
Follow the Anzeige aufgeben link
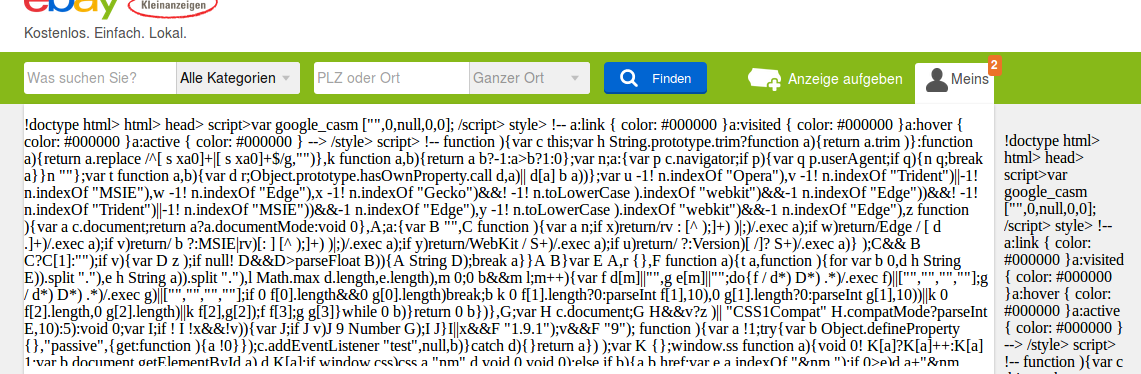[x=845, y=79]
